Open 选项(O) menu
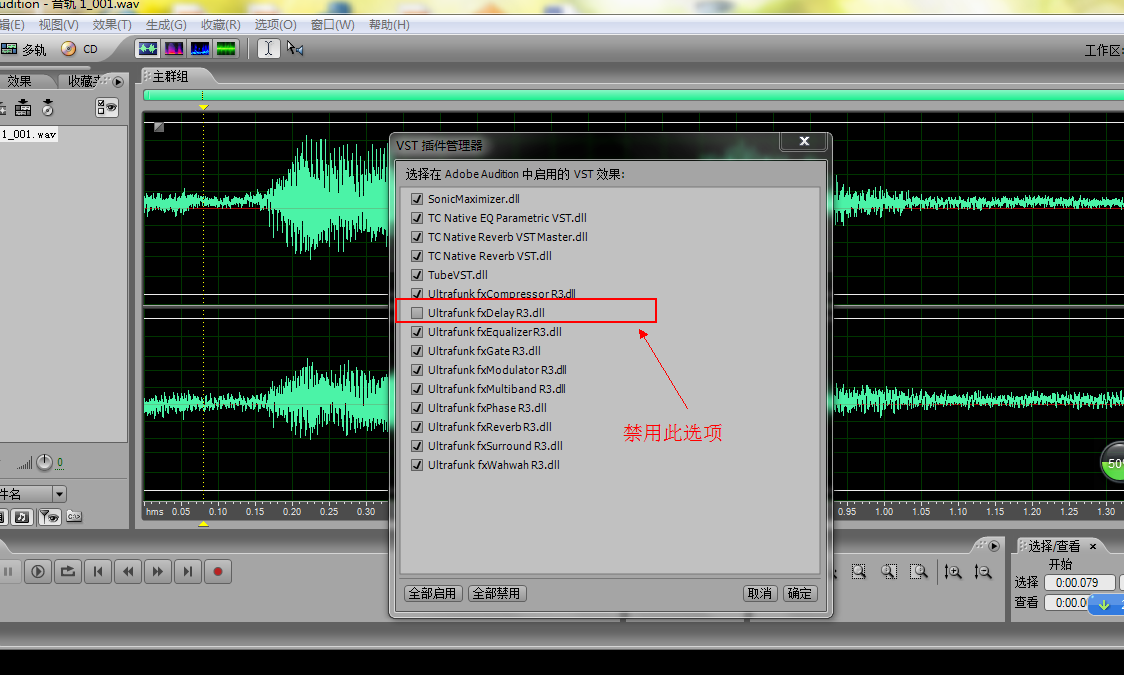This screenshot has width=1124, height=675. click(x=275, y=24)
